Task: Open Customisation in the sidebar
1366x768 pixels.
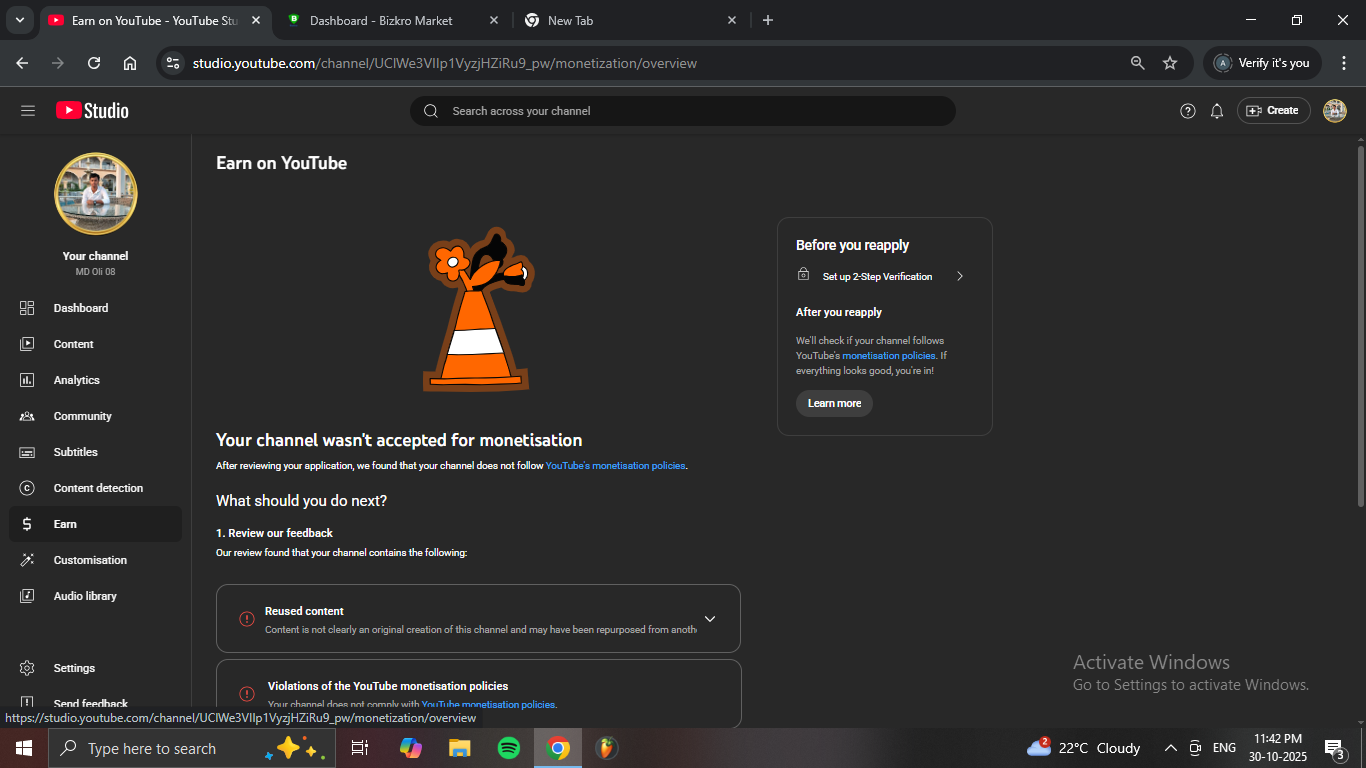Action: coord(90,560)
